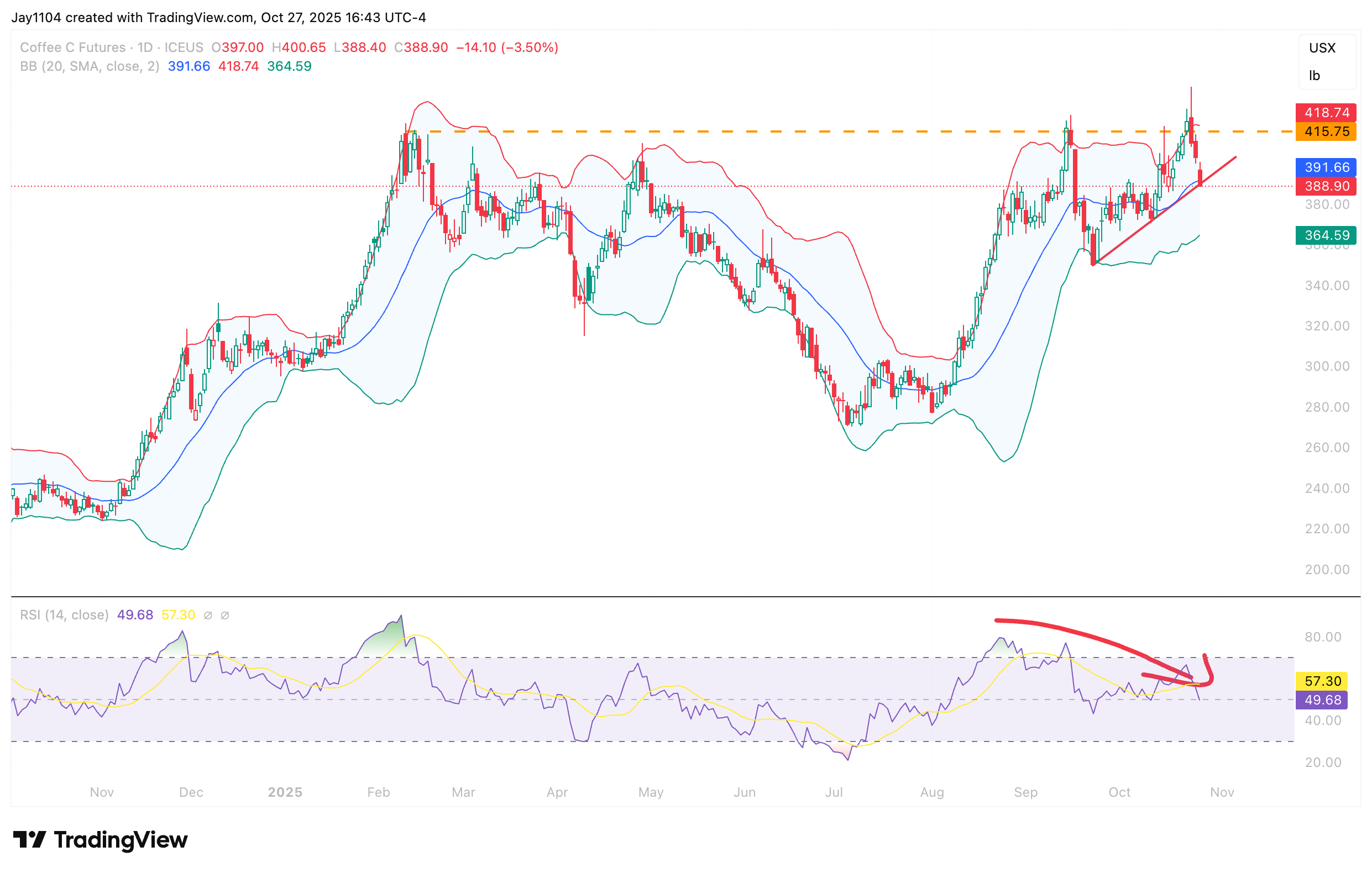
Task: Click the yellow 57.30 RSI axis tag
Action: tap(1322, 681)
